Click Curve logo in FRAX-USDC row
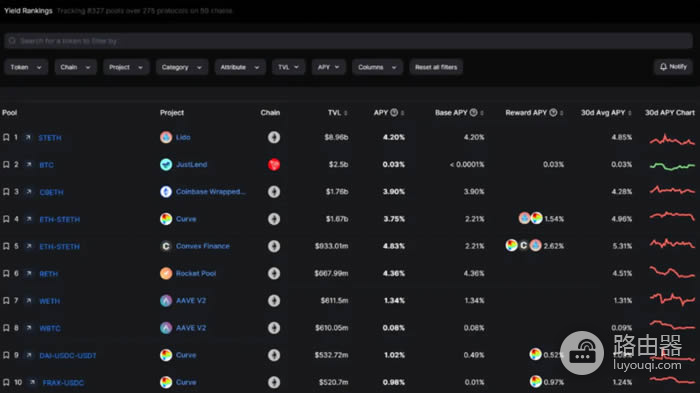 166,382
